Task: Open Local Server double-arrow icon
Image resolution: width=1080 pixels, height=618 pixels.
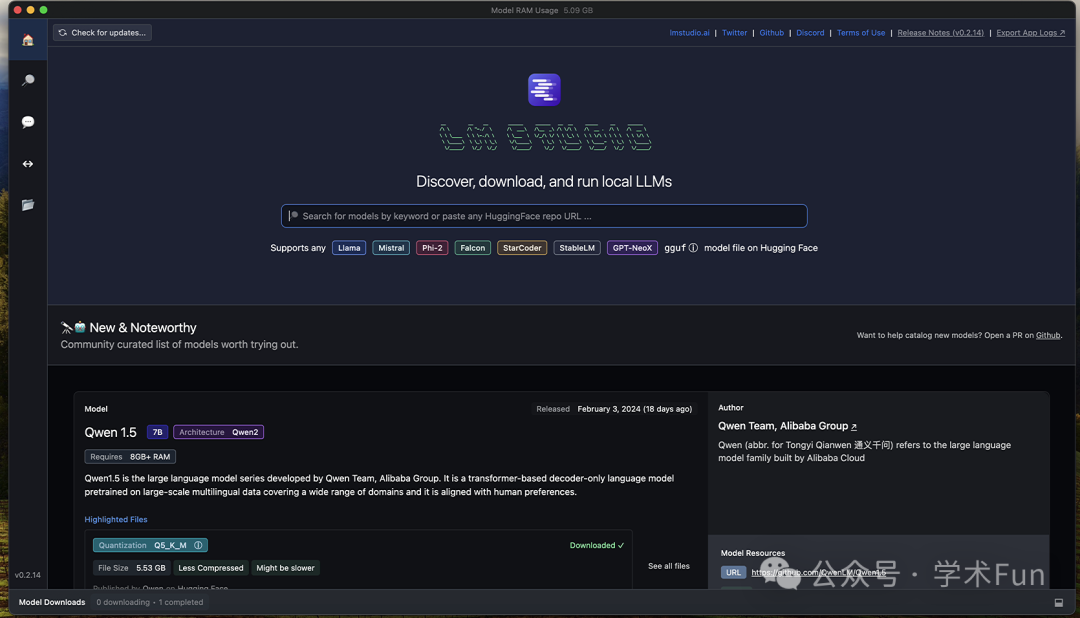Action: point(28,164)
